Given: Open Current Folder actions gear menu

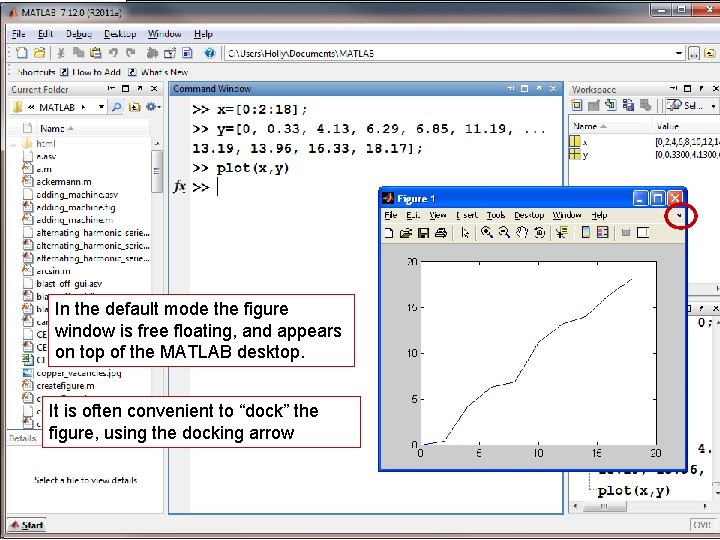Looking at the screenshot, I should click(153, 107).
